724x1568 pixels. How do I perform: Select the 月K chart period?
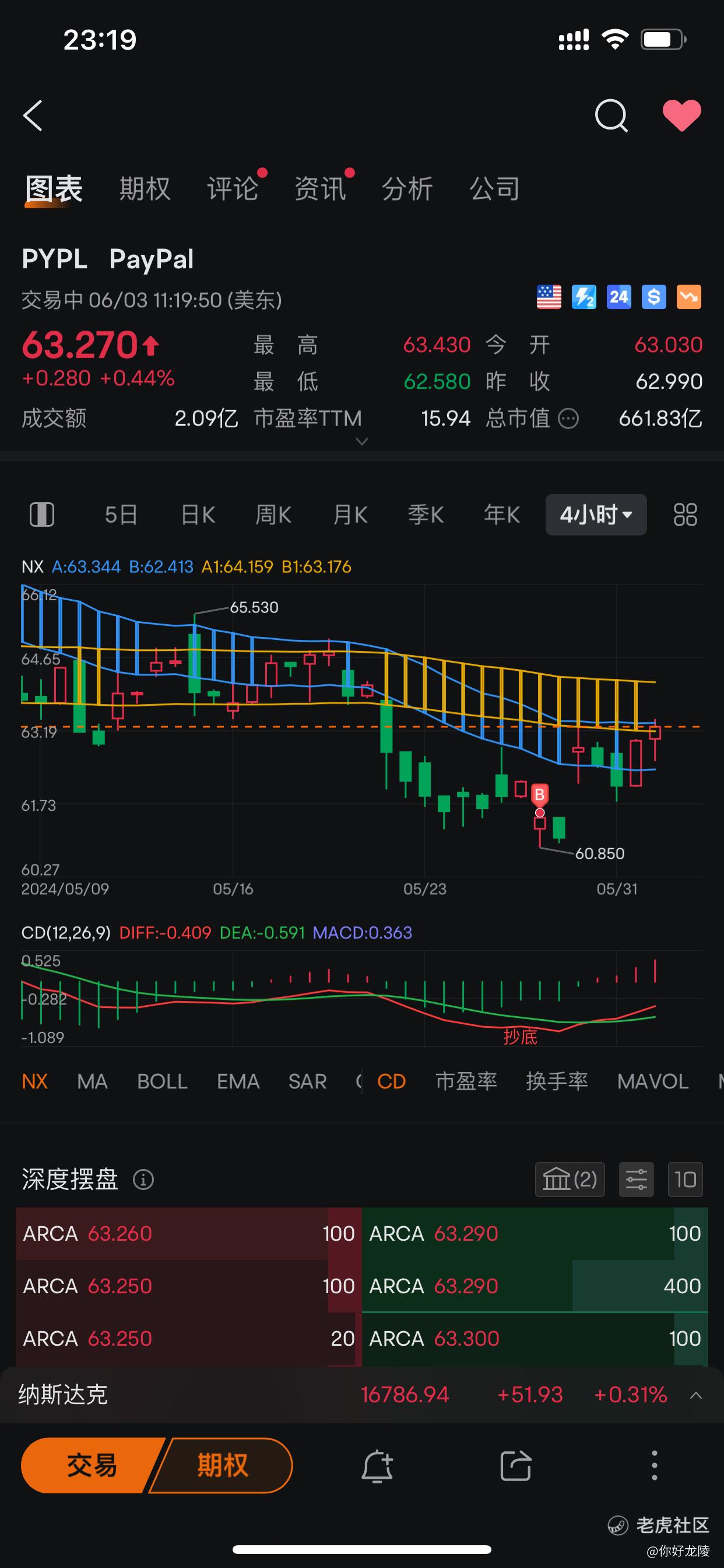coord(350,515)
